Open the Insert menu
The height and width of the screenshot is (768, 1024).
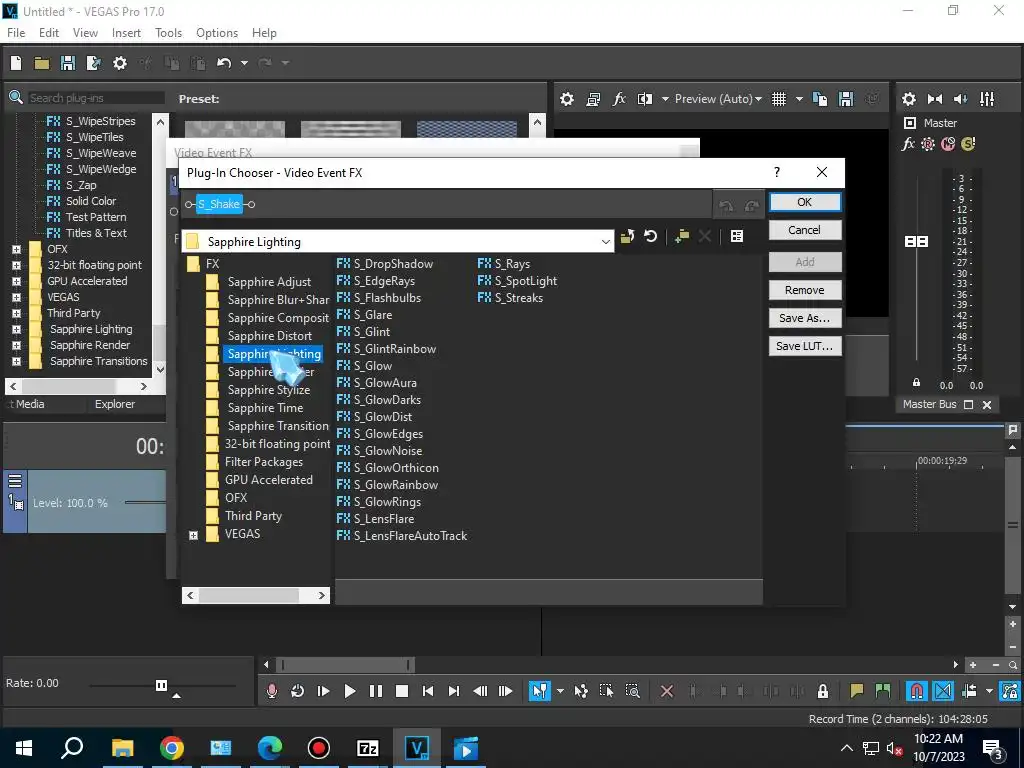pyautogui.click(x=126, y=33)
